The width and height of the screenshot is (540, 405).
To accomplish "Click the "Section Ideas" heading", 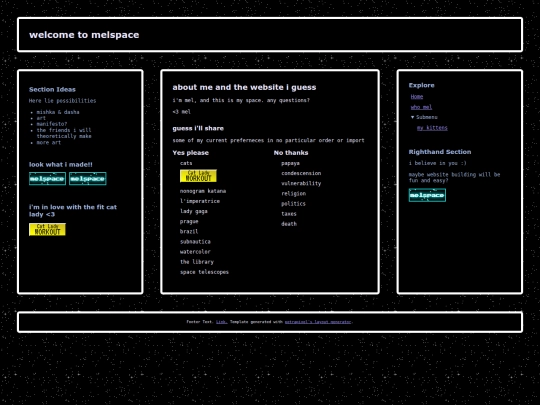I will [x=52, y=90].
